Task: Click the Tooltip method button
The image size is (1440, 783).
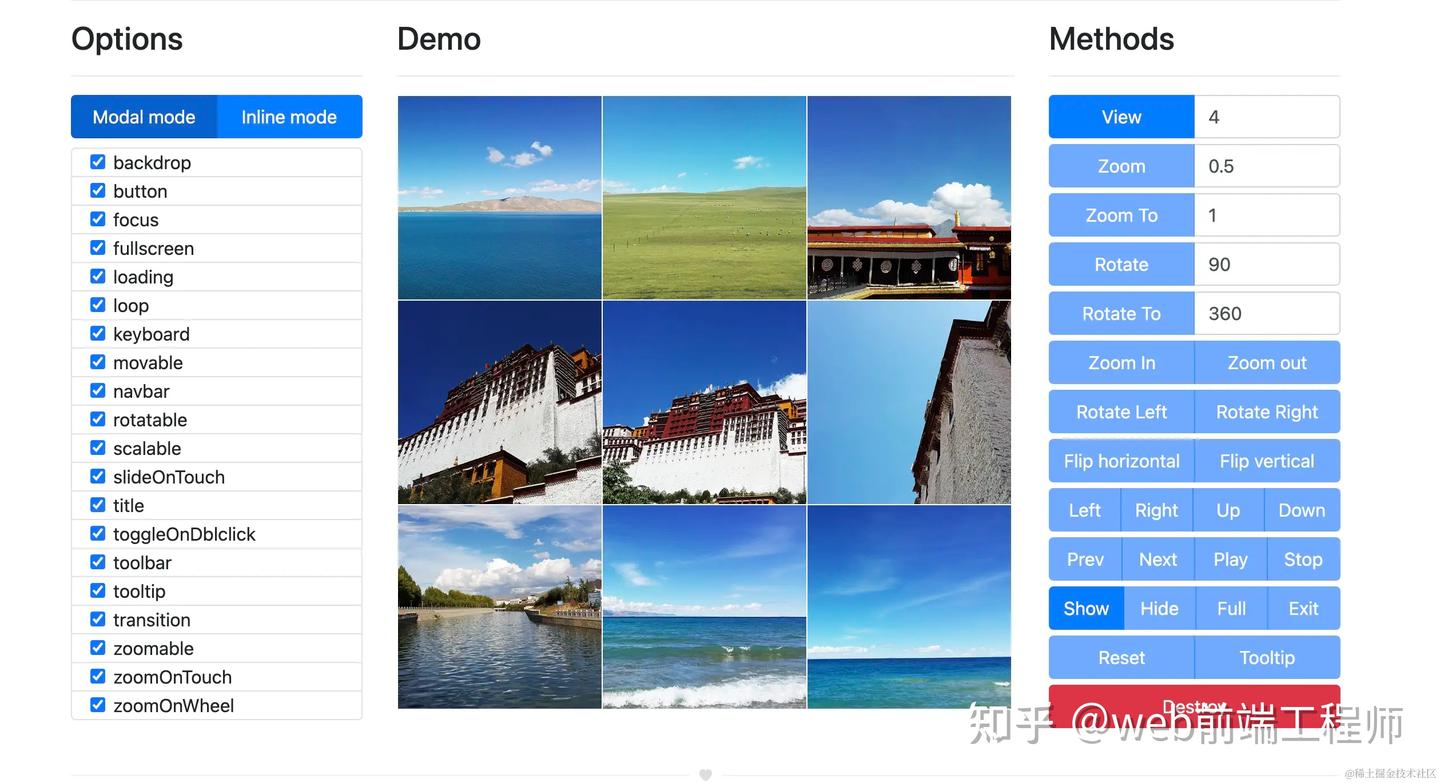Action: (1267, 657)
